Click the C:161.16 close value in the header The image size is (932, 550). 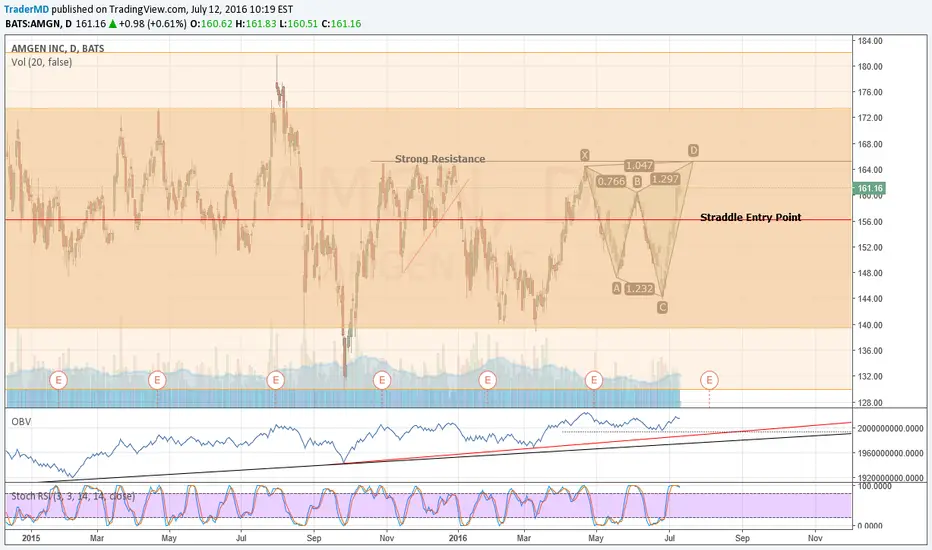pyautogui.click(x=341, y=24)
